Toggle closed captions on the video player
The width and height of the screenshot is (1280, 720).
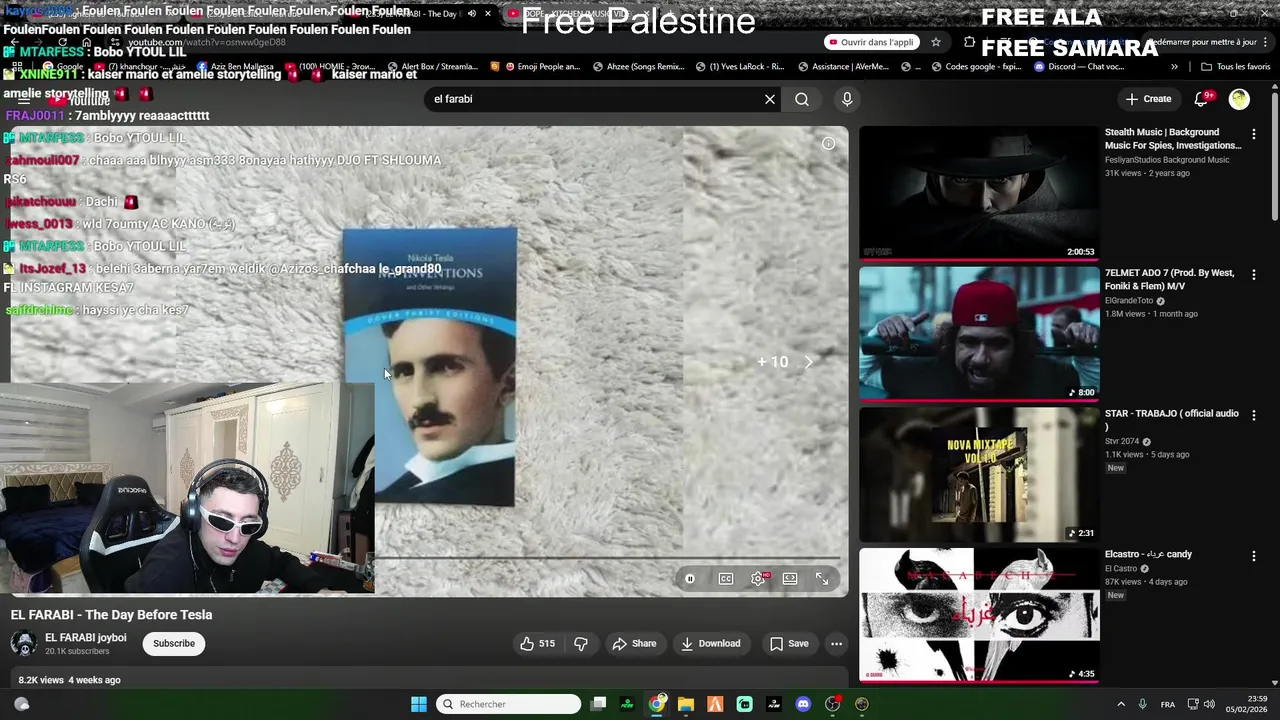(x=726, y=579)
